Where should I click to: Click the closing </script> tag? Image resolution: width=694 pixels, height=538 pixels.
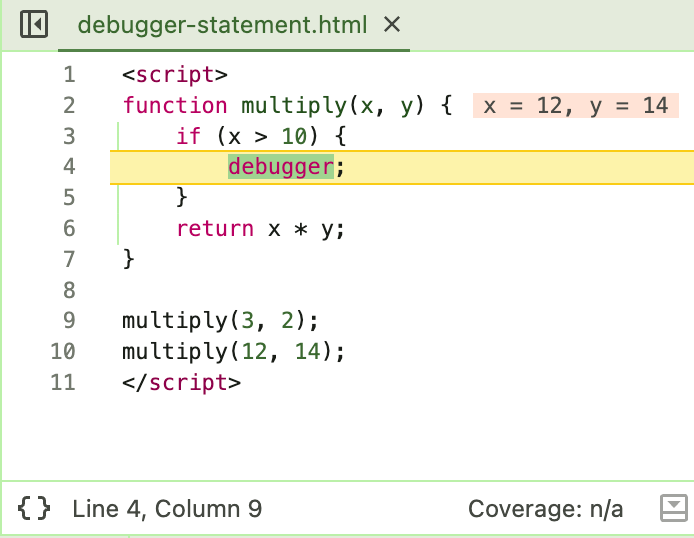pyautogui.click(x=181, y=383)
